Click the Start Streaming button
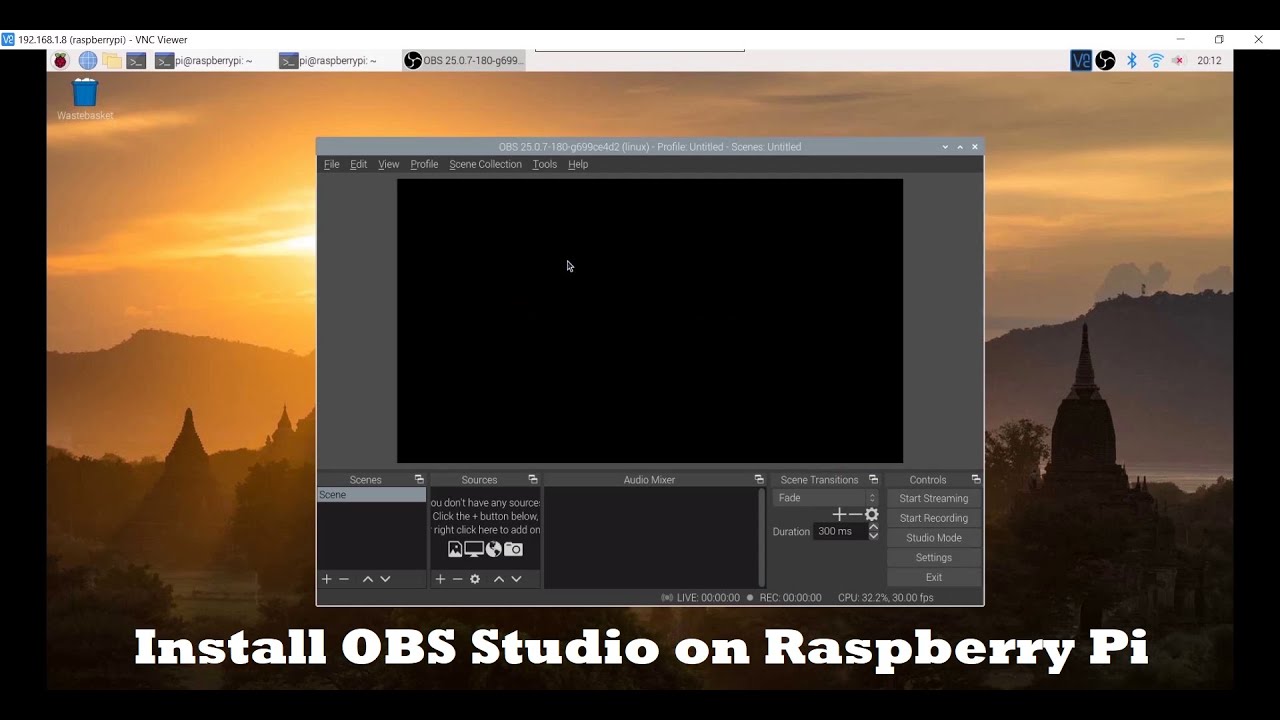This screenshot has width=1280, height=720. click(933, 498)
